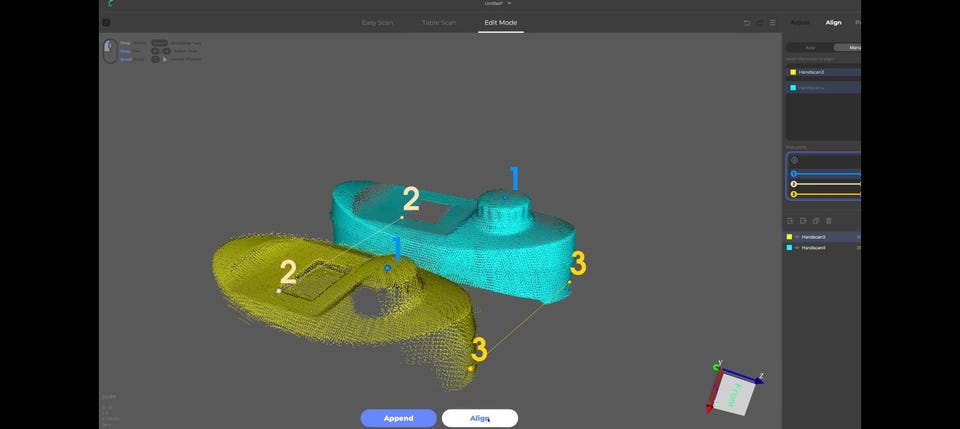Click point 3 marker on yellow model

pyautogui.click(x=470, y=368)
